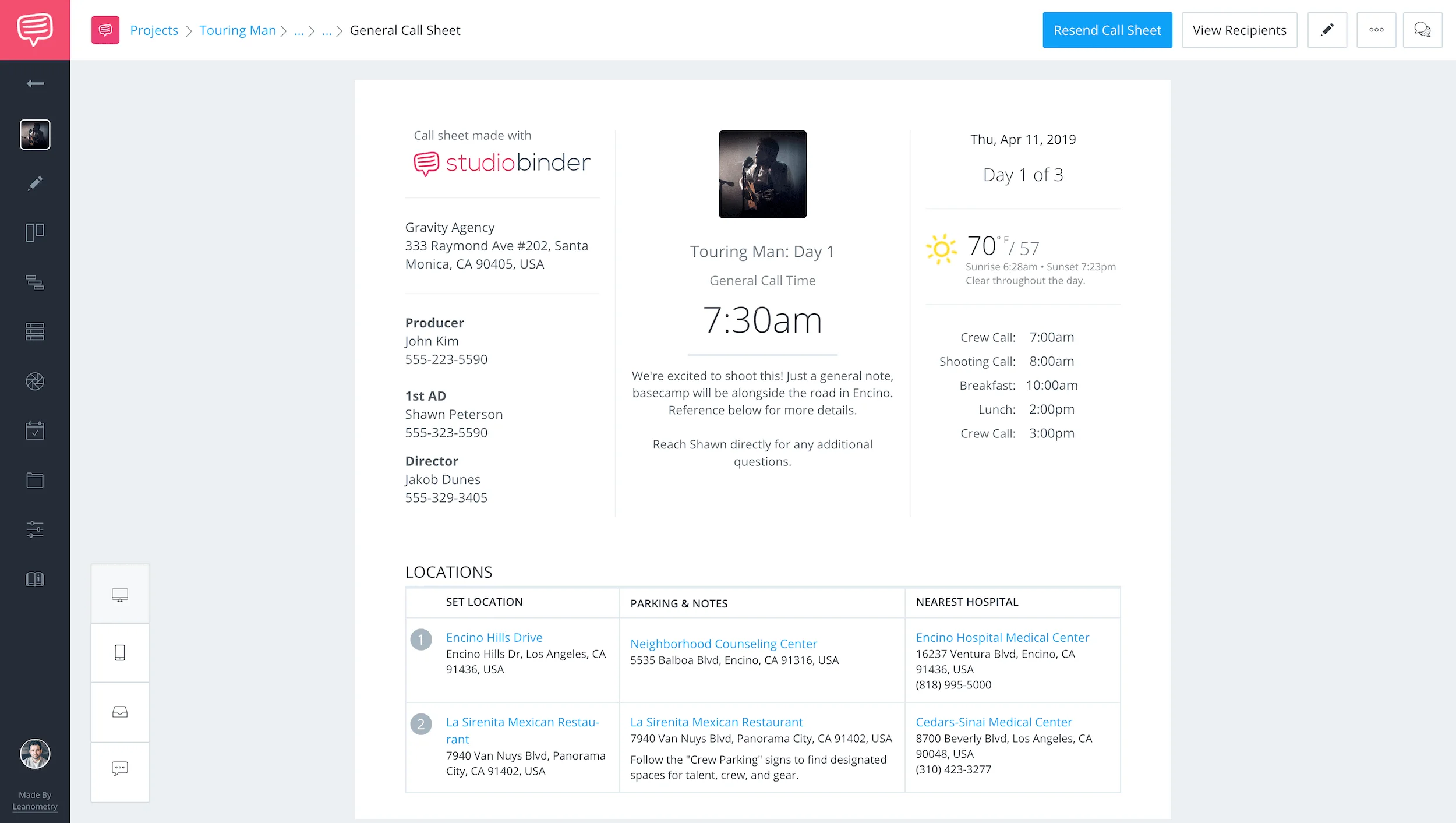Image resolution: width=1456 pixels, height=823 pixels.
Task: Click the scheduling/calendar icon in sidebar
Action: (35, 431)
